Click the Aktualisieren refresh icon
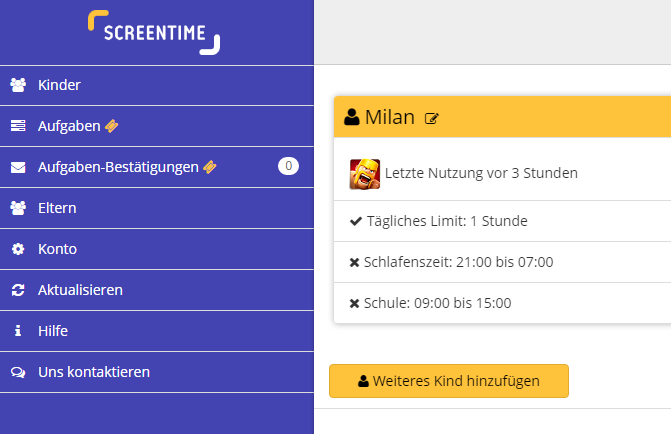This screenshot has width=671, height=434. [18, 290]
